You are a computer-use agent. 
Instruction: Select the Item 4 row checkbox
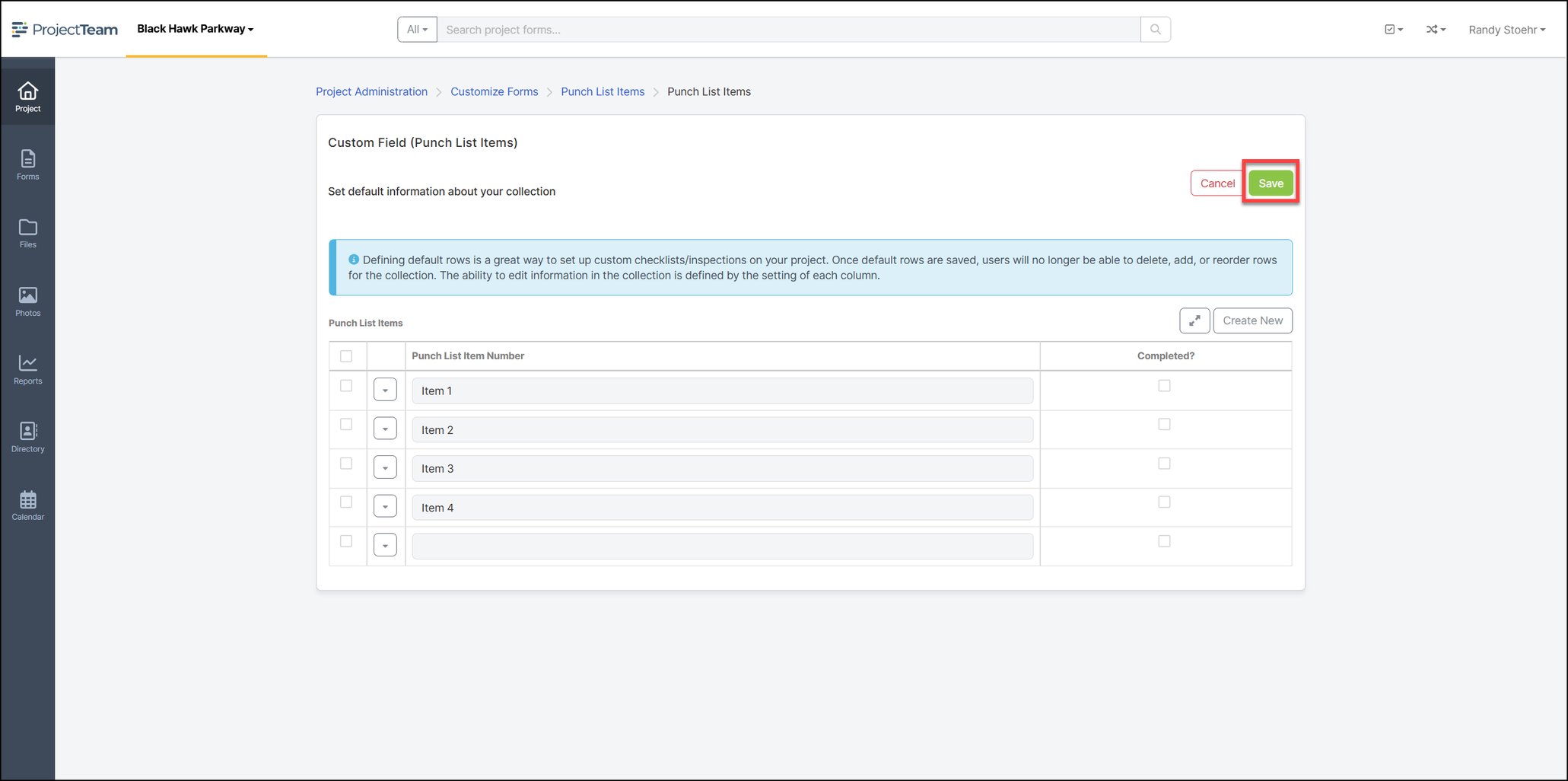(346, 502)
